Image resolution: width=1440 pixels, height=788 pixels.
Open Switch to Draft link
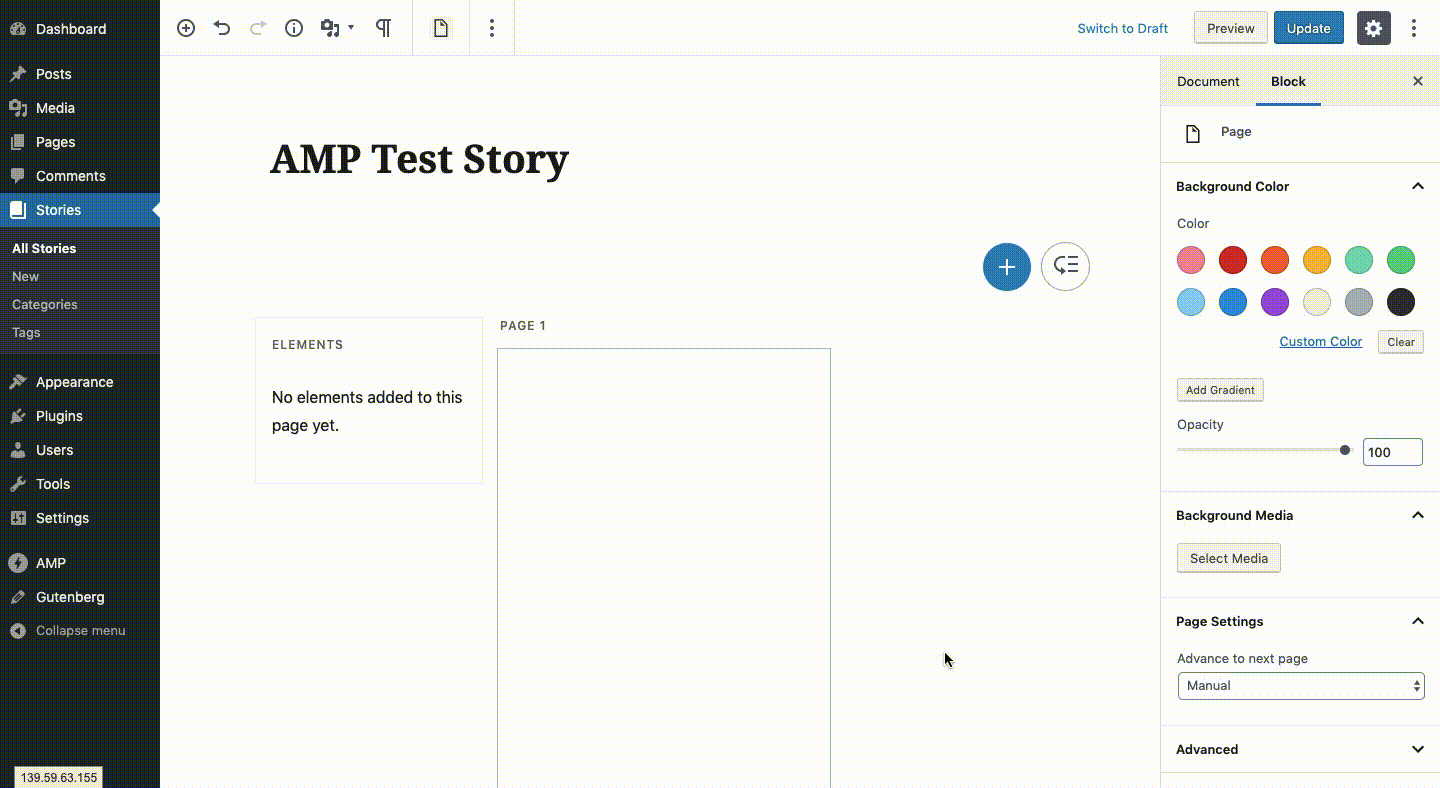1123,28
